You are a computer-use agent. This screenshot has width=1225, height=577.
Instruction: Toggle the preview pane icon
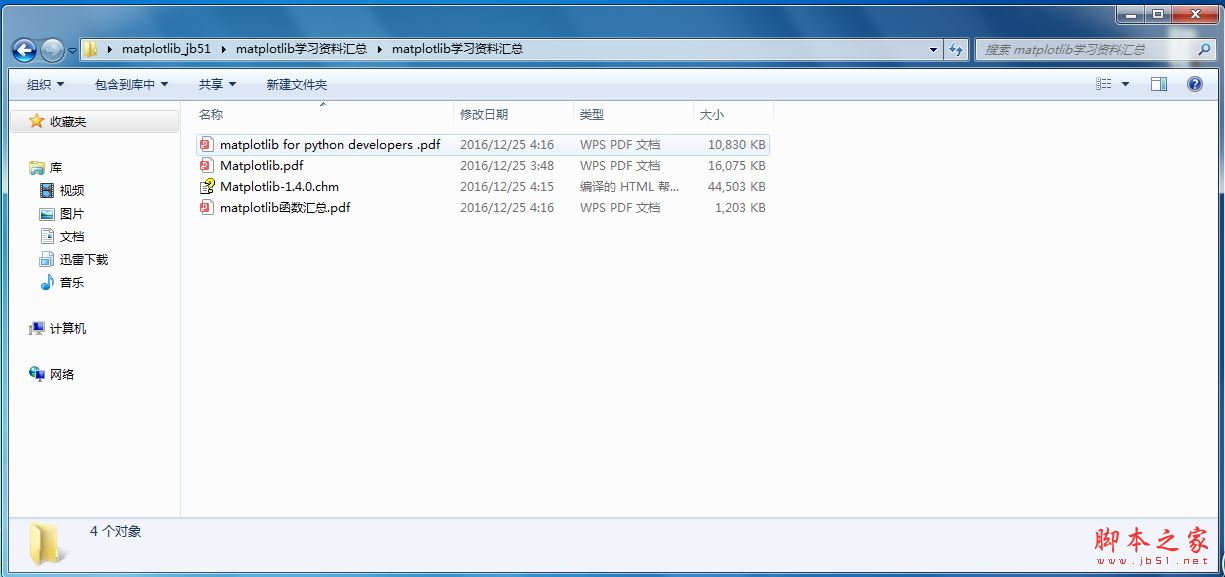[1159, 85]
